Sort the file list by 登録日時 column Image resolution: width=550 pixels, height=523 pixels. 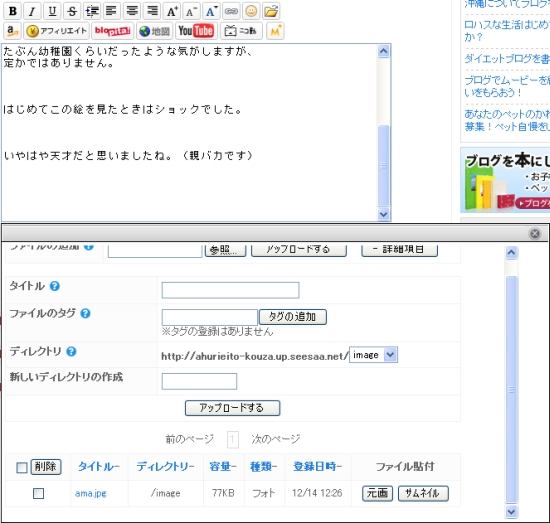click(317, 467)
